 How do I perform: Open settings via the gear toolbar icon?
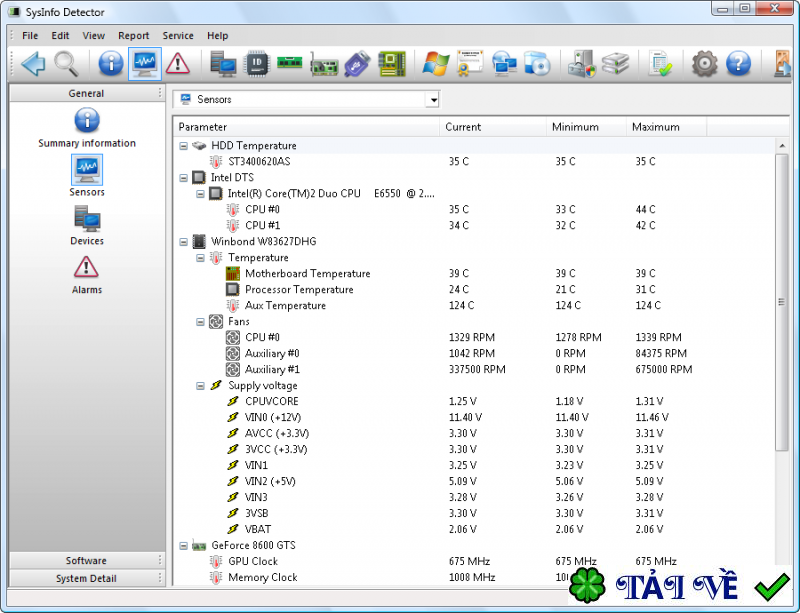click(705, 64)
